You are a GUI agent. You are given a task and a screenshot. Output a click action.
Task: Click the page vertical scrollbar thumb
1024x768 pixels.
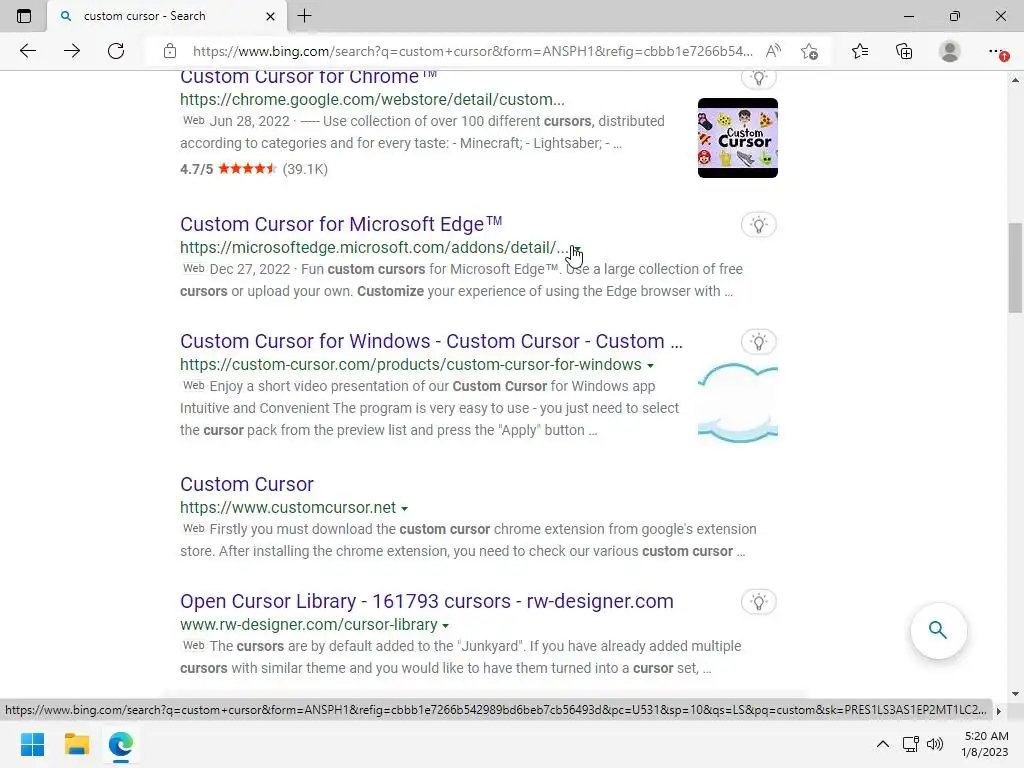[1015, 268]
